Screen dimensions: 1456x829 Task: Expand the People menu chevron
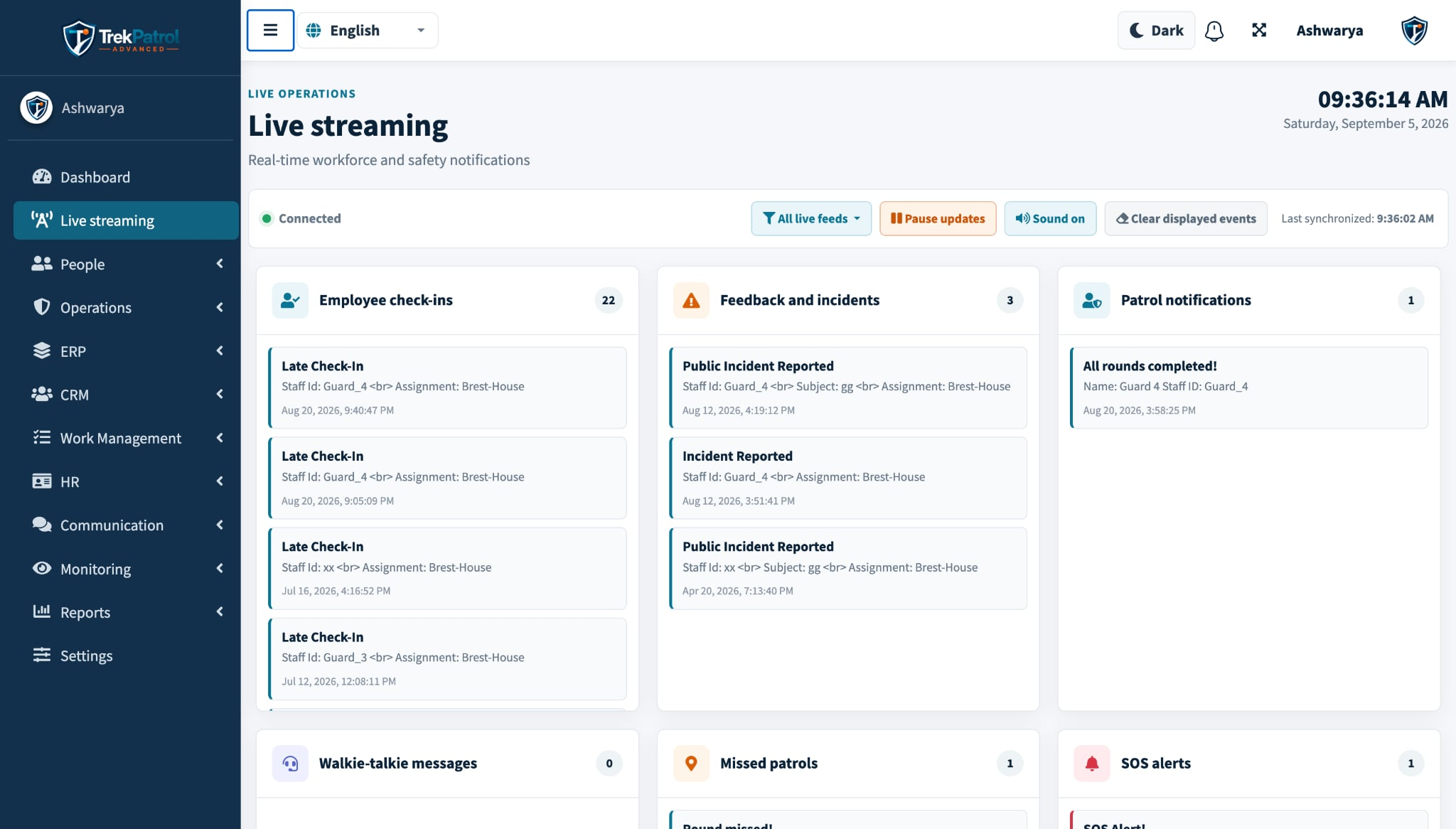[x=220, y=264]
